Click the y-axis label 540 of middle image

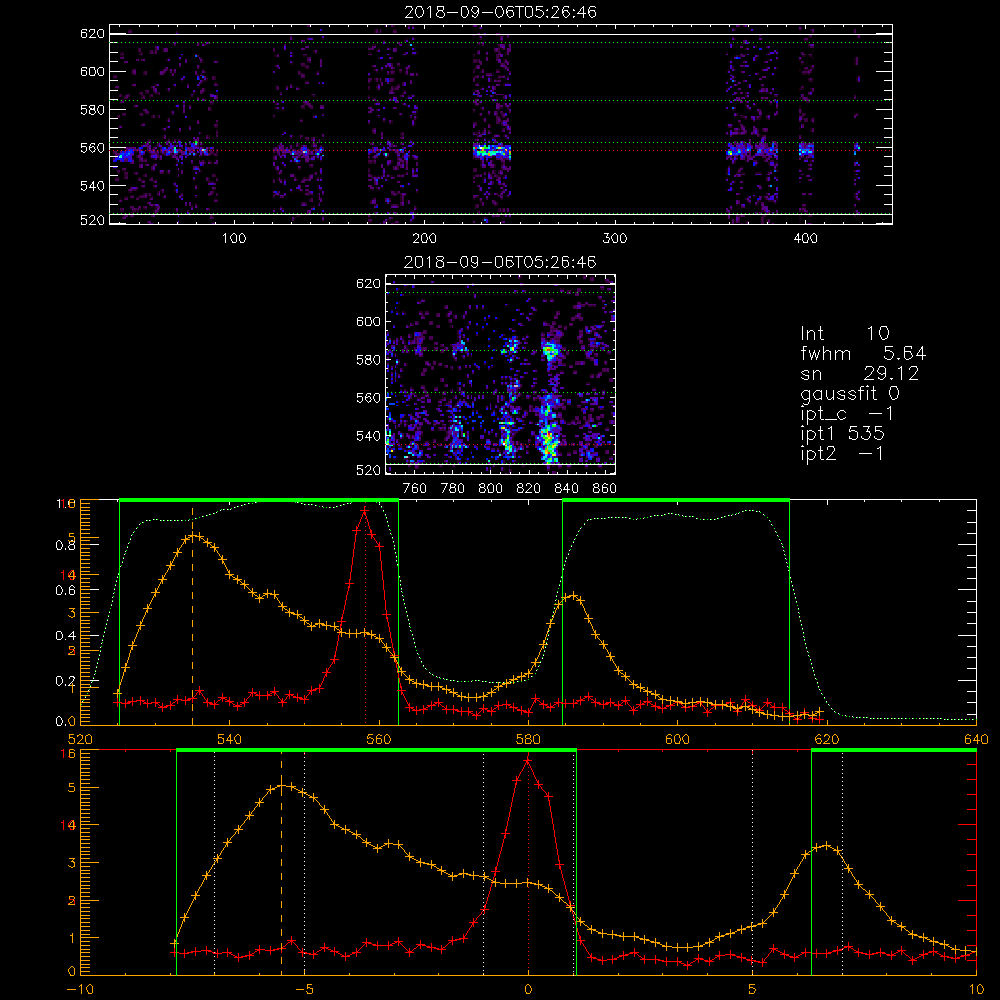tap(368, 436)
